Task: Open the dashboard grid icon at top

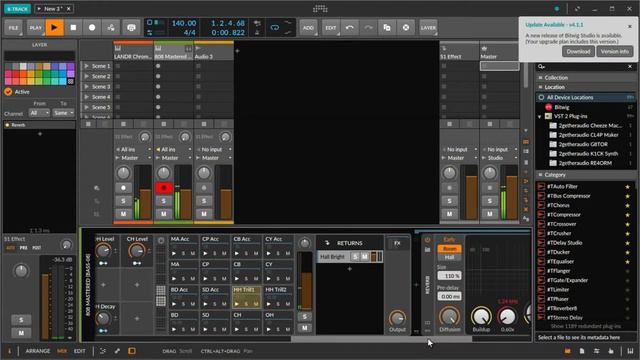Action: tap(320, 9)
